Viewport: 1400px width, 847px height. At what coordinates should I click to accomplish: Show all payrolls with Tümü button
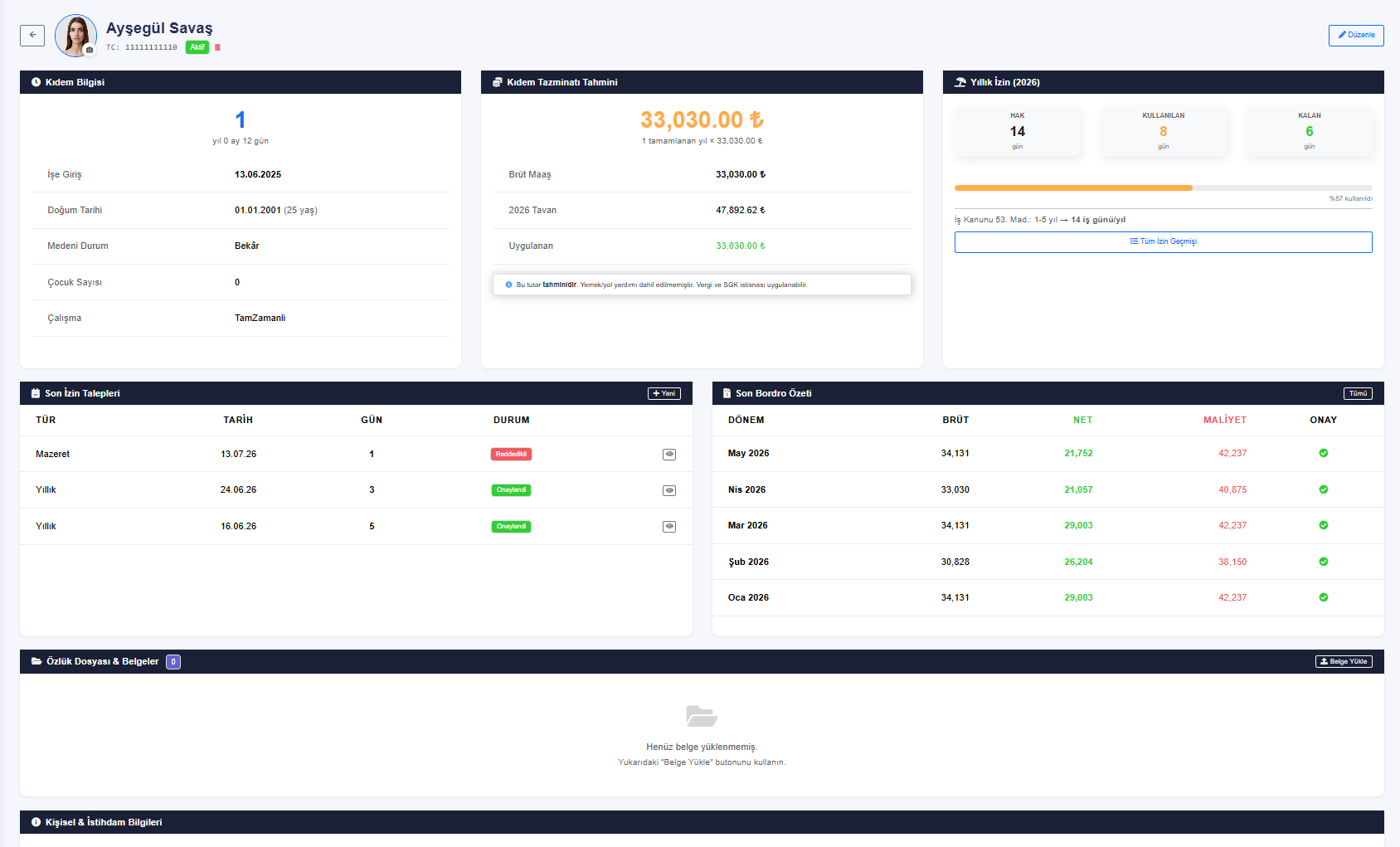click(1358, 393)
